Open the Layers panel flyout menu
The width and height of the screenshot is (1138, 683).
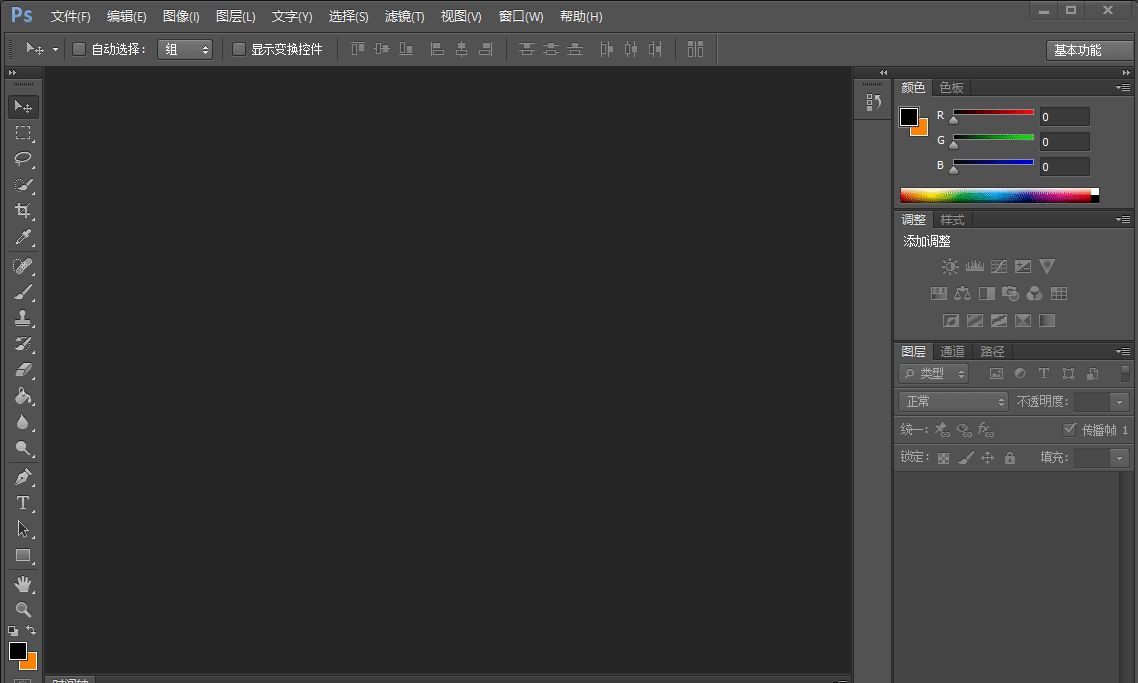click(1122, 351)
